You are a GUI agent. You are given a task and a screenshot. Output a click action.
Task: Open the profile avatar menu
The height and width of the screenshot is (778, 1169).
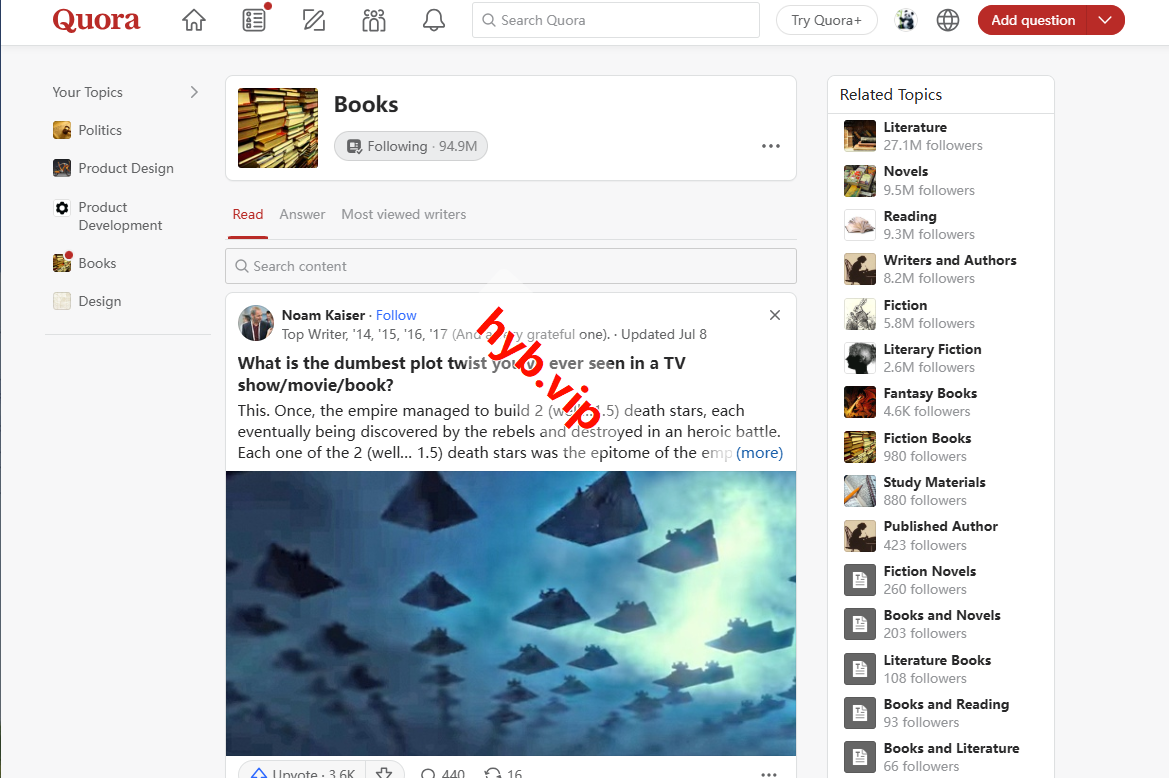[906, 20]
